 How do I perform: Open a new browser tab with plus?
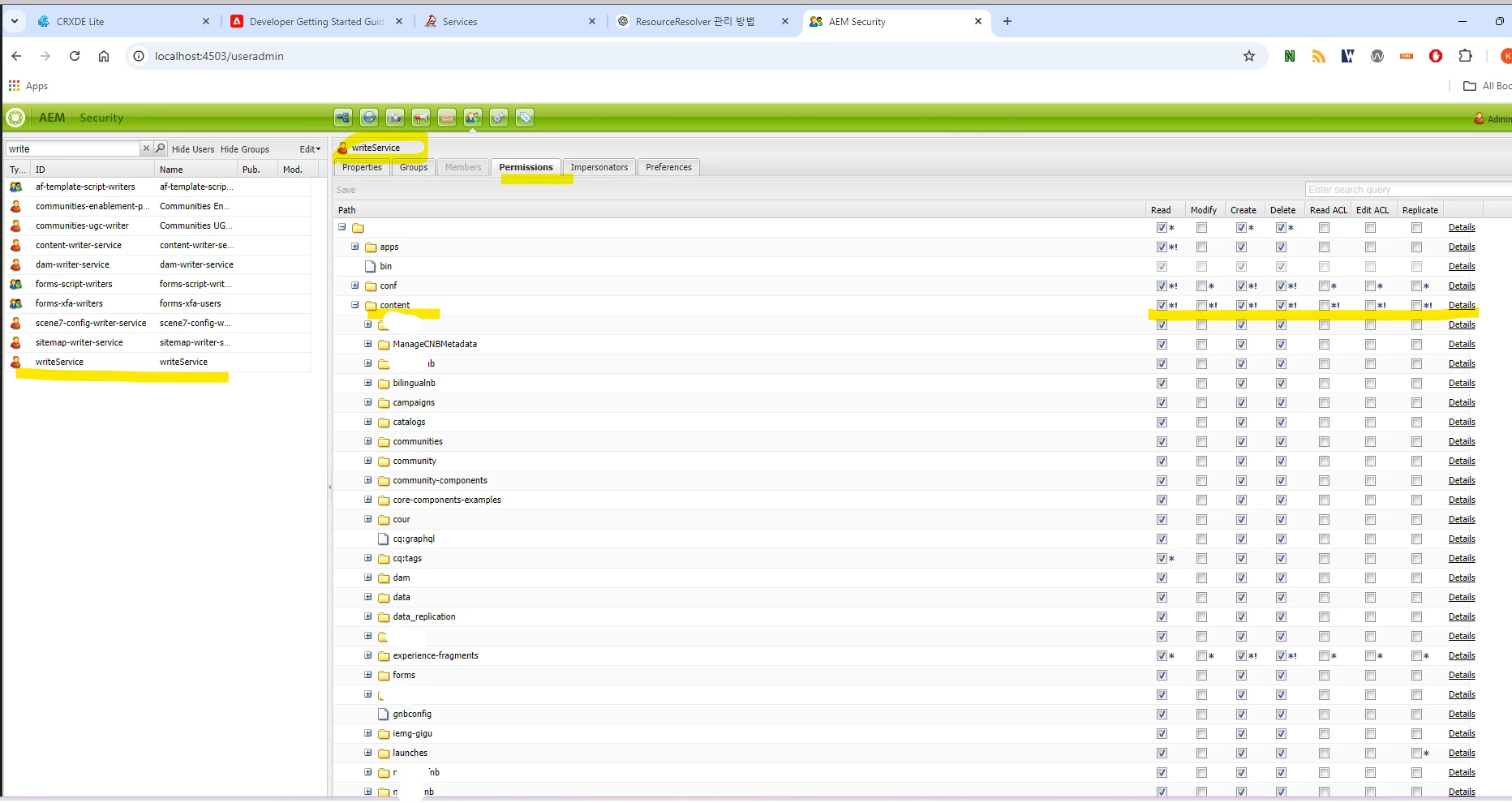coord(1007,21)
